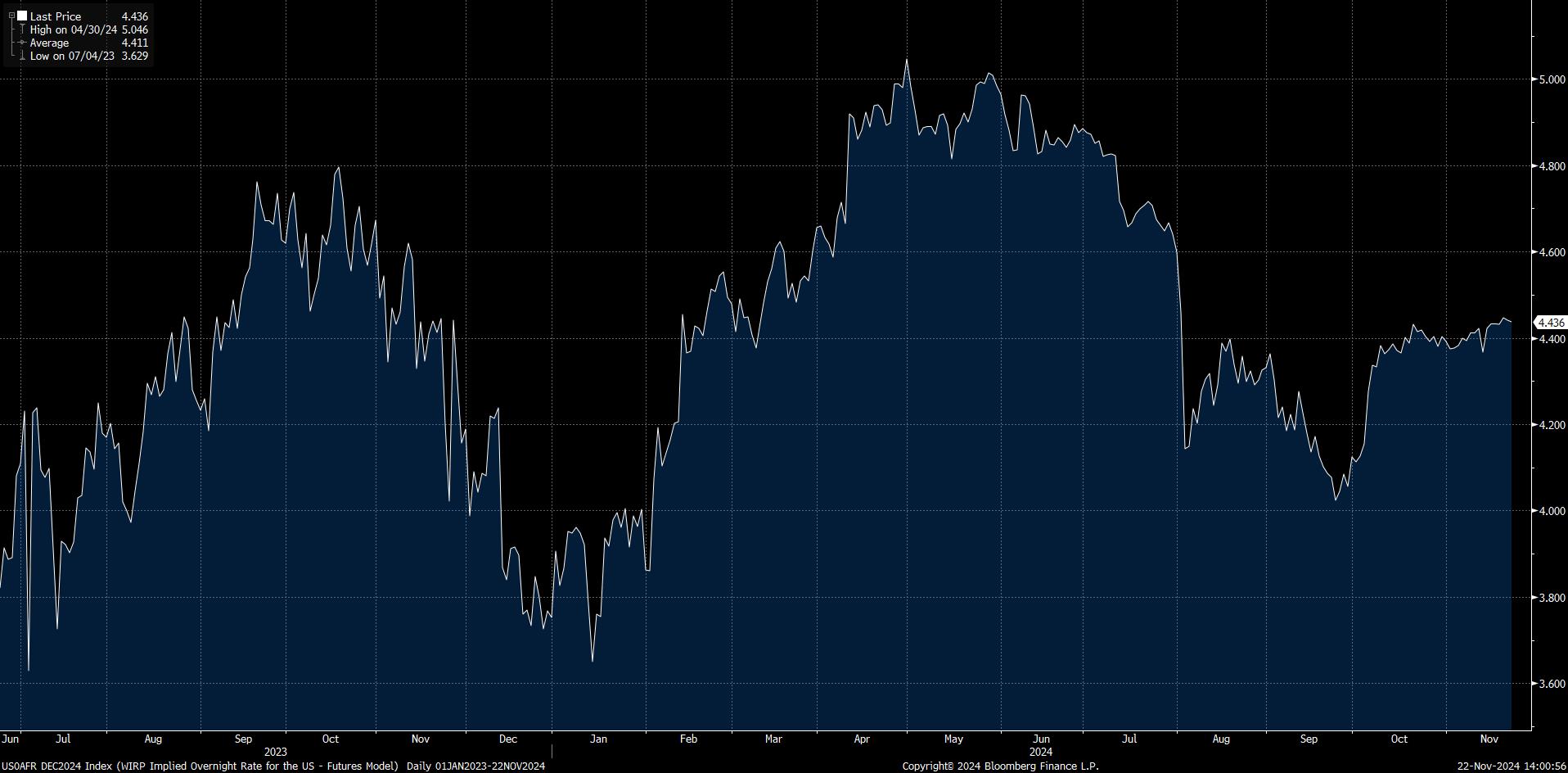Click the 3.800 y-axis label
1568x773 pixels.
coord(1552,598)
